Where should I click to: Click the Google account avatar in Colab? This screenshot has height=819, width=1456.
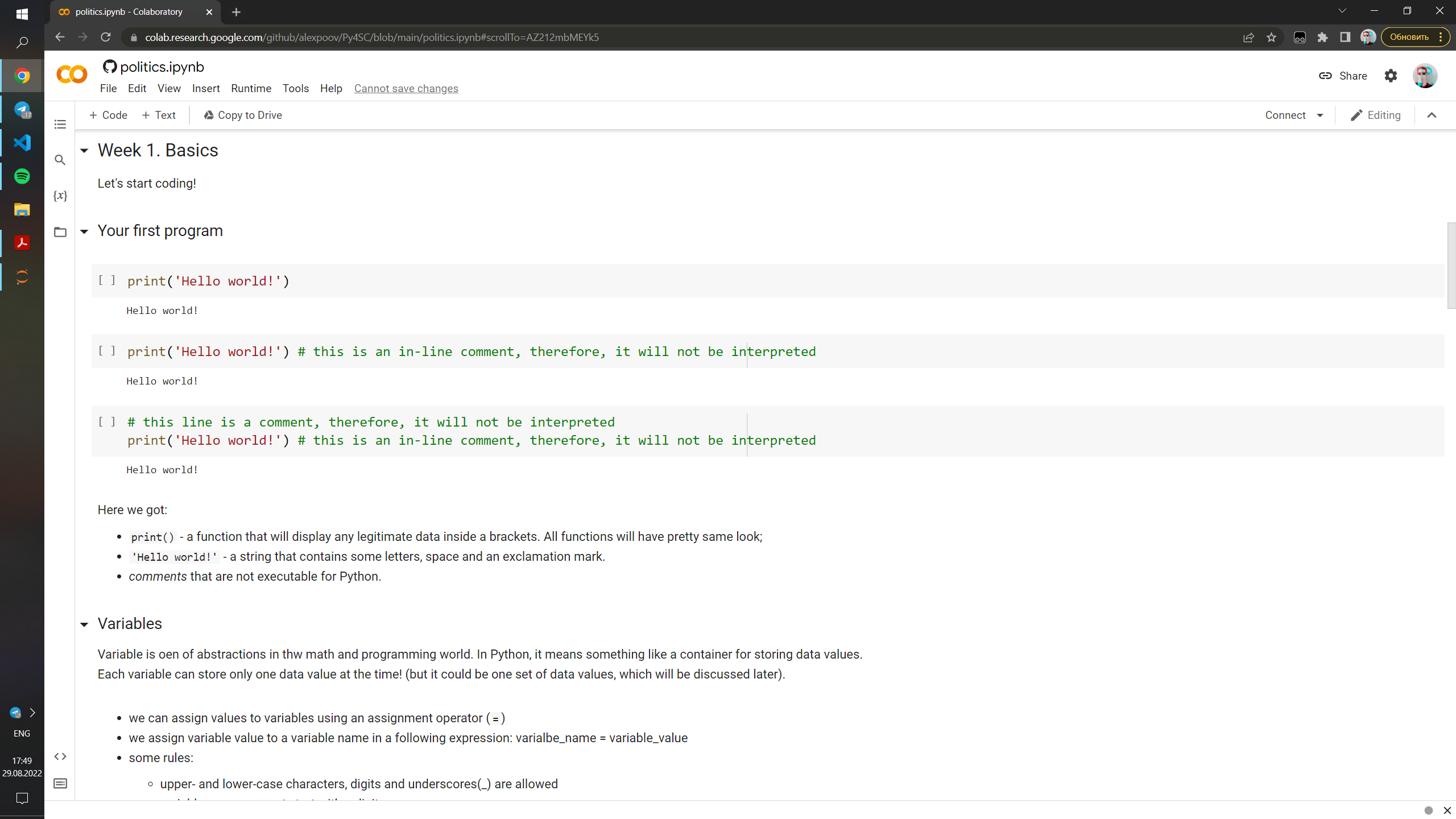pos(1425,76)
